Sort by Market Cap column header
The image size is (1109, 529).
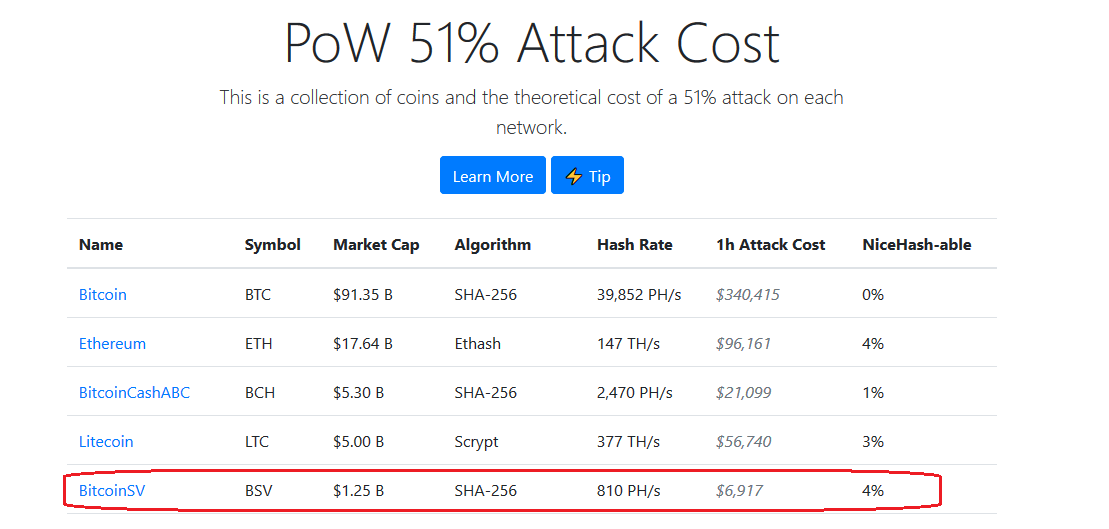pos(376,245)
